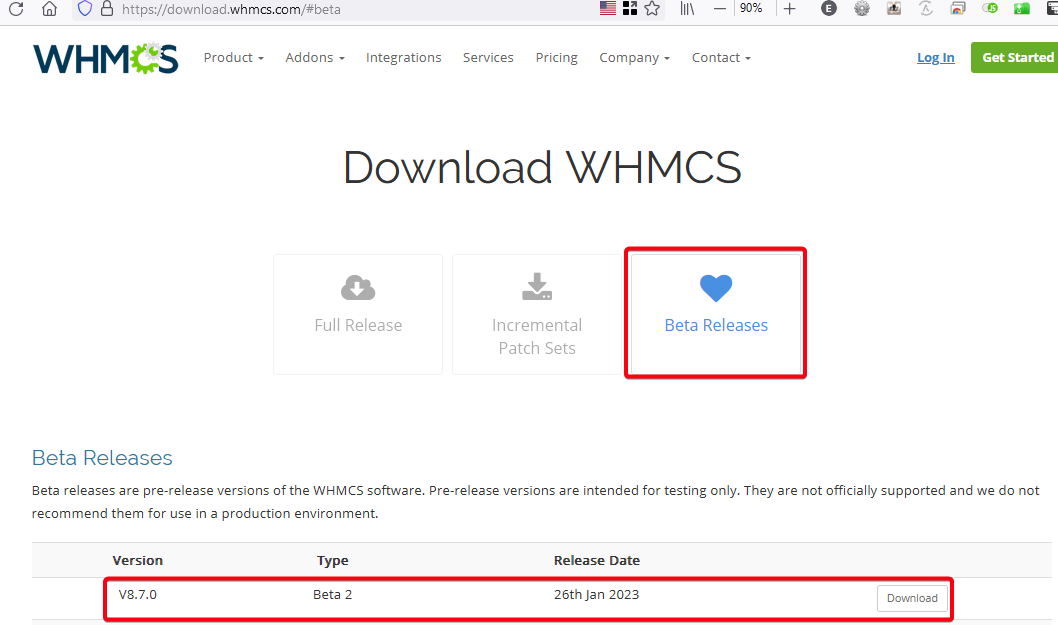
Task: Open the circular 'A' translate extension icon
Action: (926, 9)
